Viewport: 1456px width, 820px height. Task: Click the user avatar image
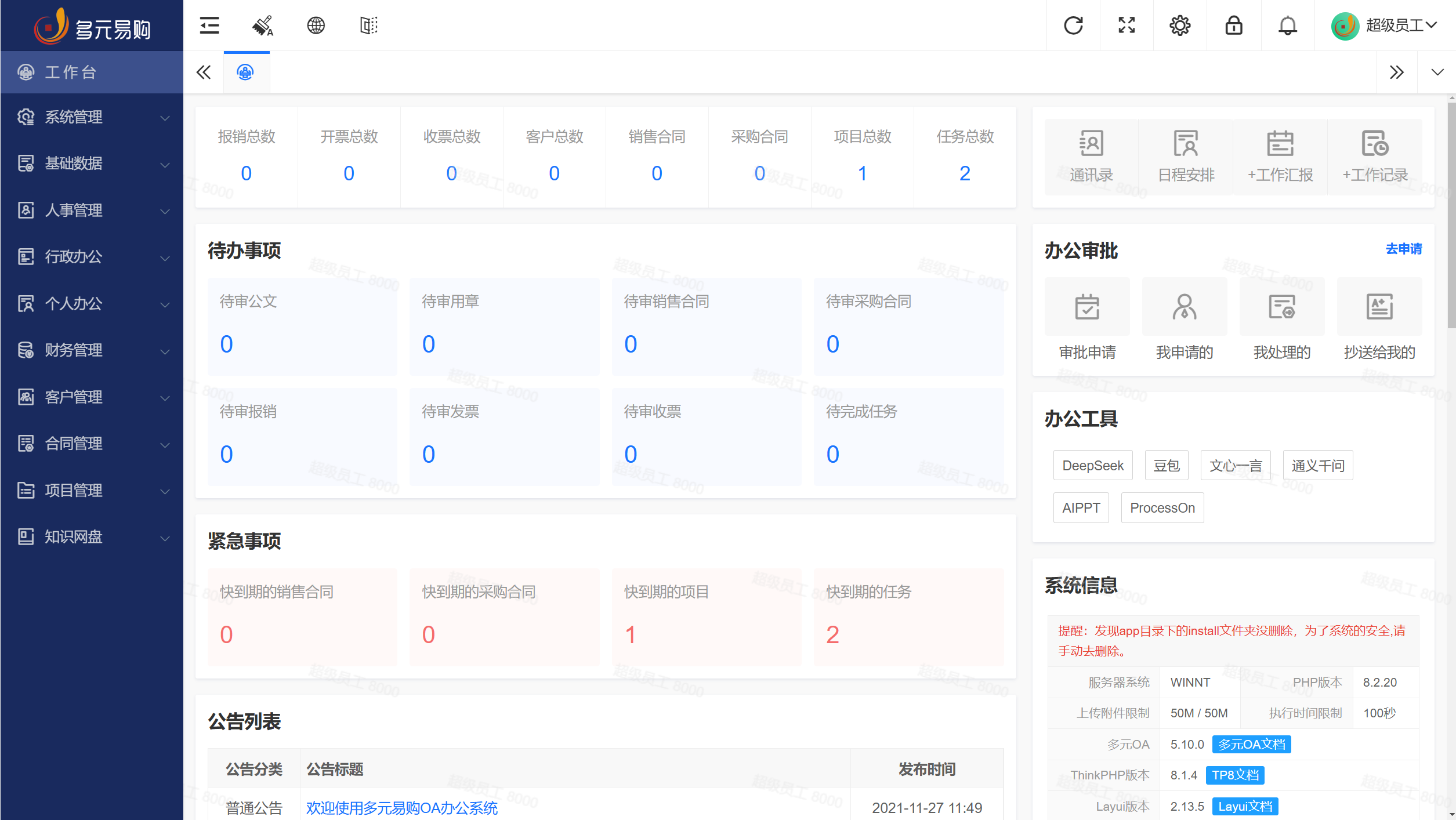coord(1345,26)
